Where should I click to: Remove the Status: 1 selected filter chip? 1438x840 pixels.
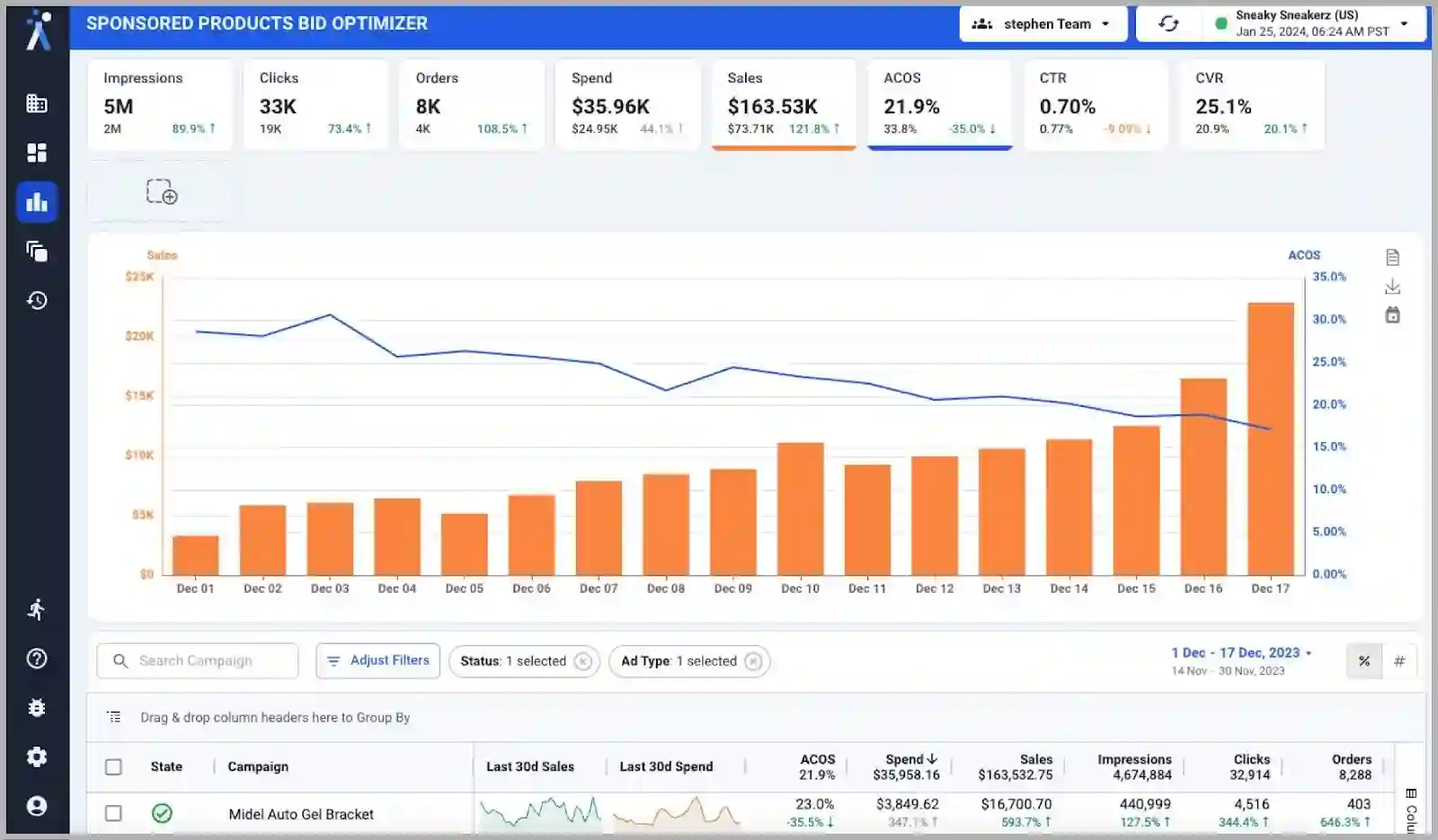click(x=583, y=661)
